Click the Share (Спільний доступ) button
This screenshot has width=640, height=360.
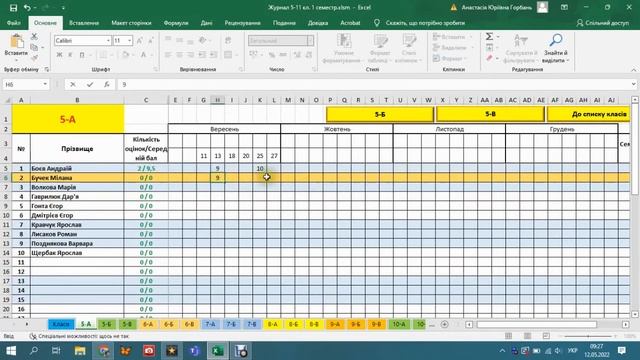[602, 23]
